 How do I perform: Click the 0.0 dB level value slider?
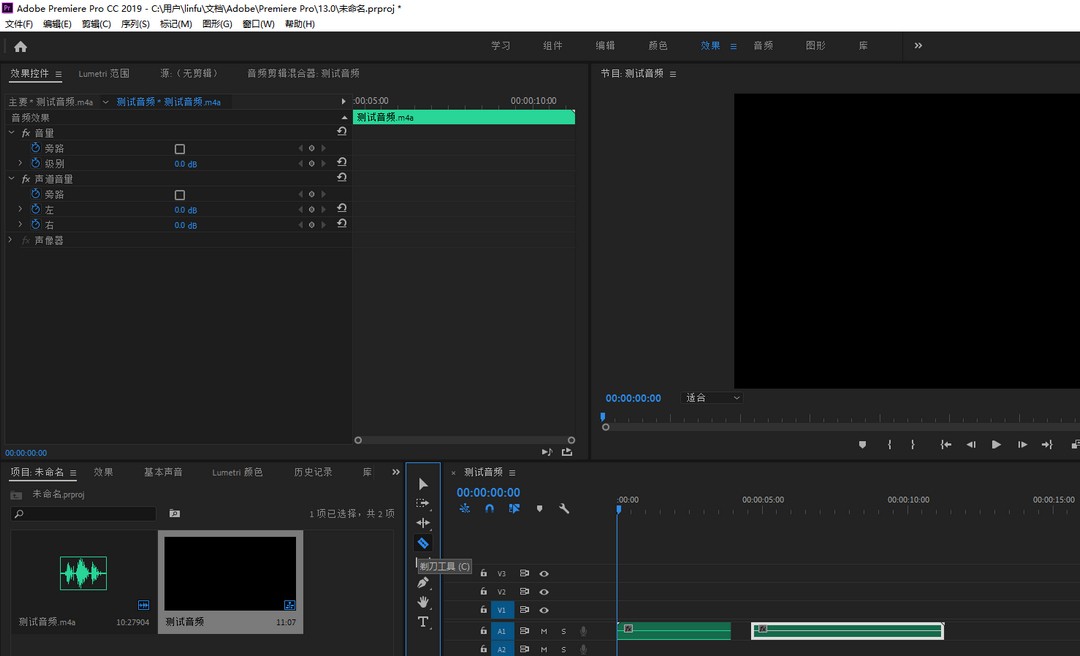tap(186, 163)
